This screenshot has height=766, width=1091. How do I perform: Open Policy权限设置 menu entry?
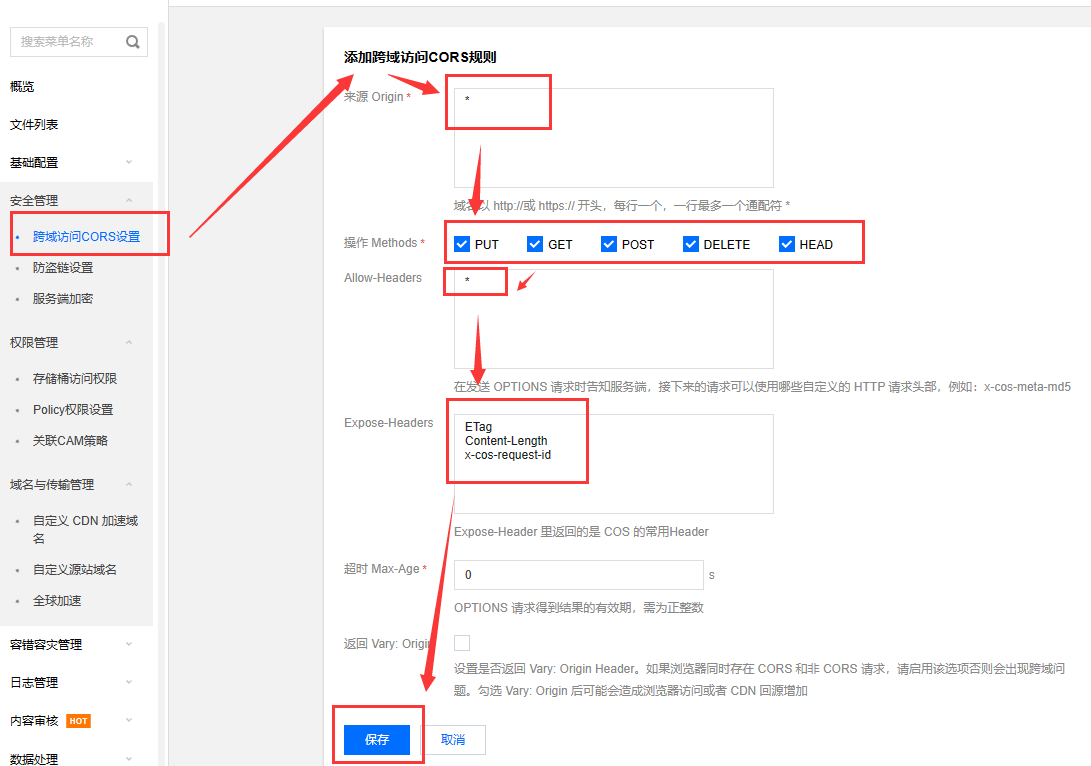coord(73,410)
